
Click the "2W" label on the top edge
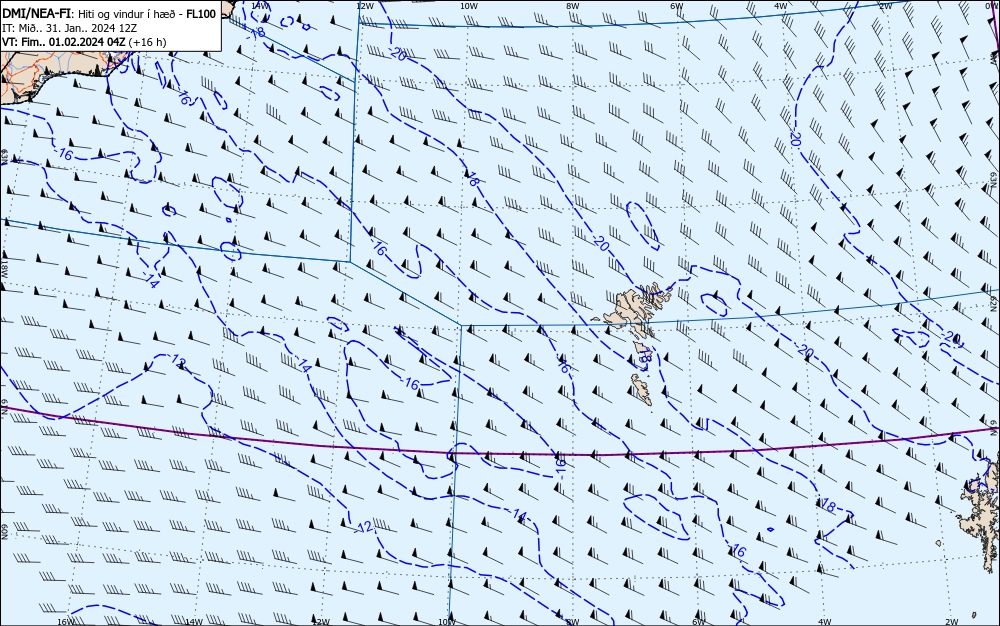[885, 5]
